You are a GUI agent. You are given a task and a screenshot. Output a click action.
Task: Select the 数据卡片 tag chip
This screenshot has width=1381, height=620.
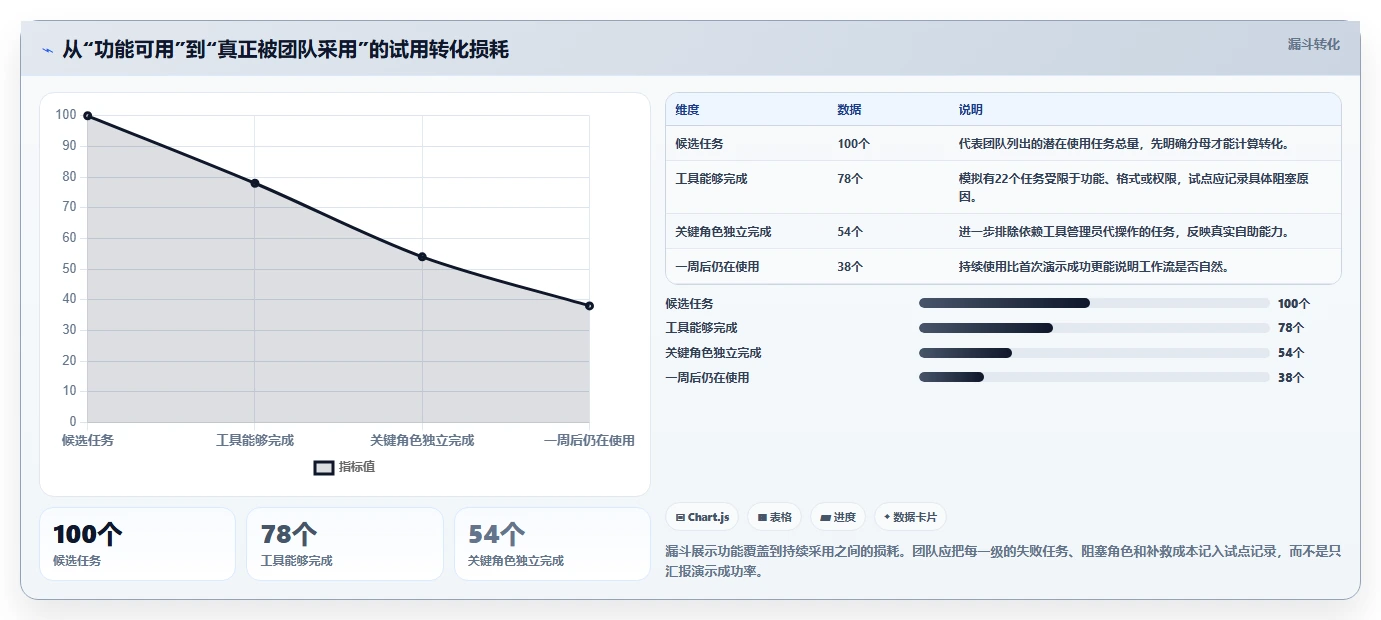point(910,517)
